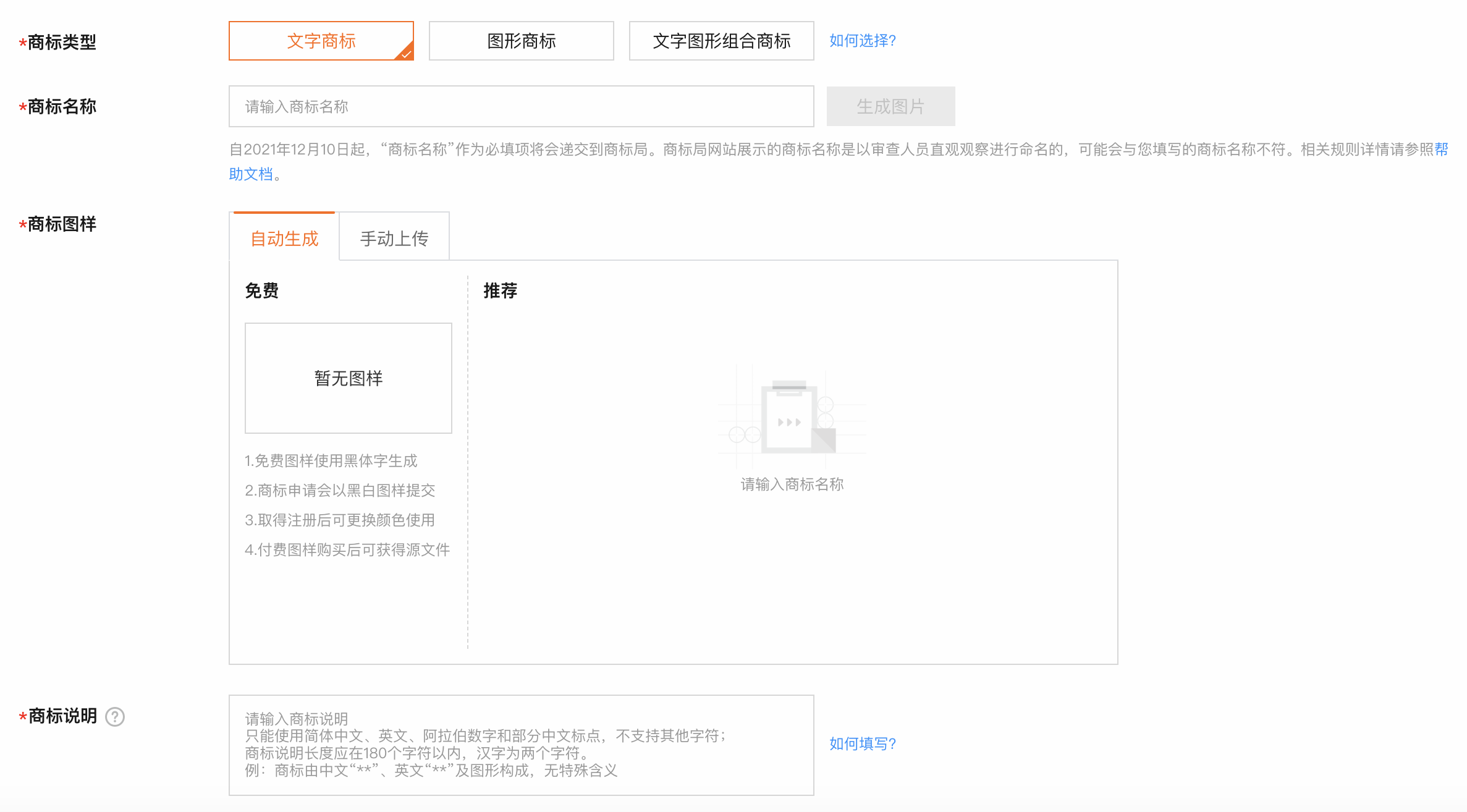Select the 图形商标 trademark type
The width and height of the screenshot is (1467, 812).
[x=521, y=41]
